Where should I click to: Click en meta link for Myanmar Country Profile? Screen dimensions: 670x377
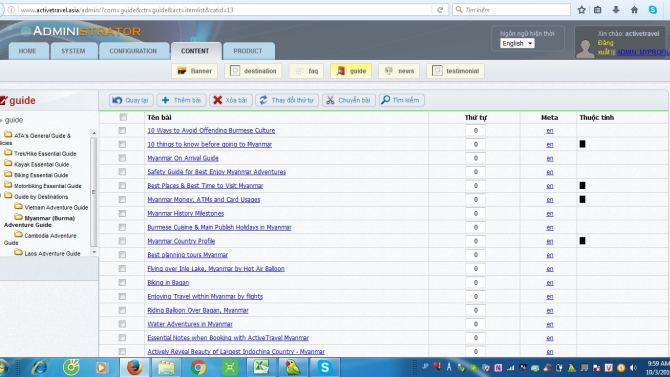[550, 242]
